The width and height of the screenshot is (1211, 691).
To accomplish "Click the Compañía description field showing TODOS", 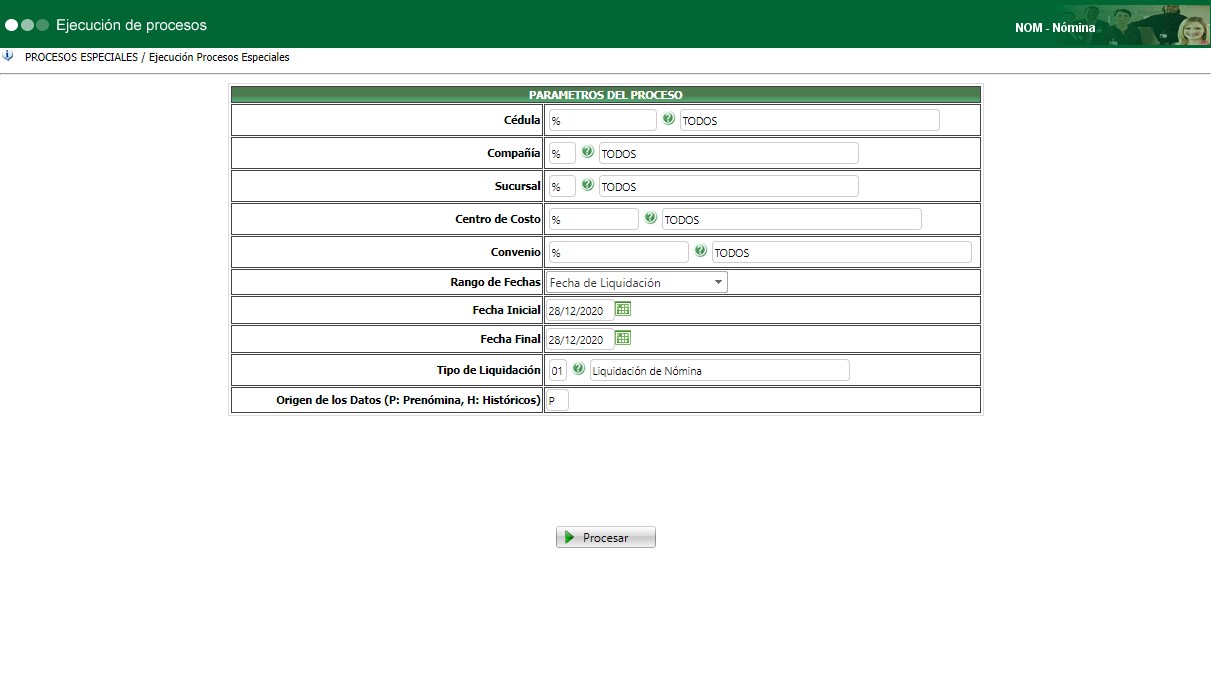I will (x=729, y=153).
